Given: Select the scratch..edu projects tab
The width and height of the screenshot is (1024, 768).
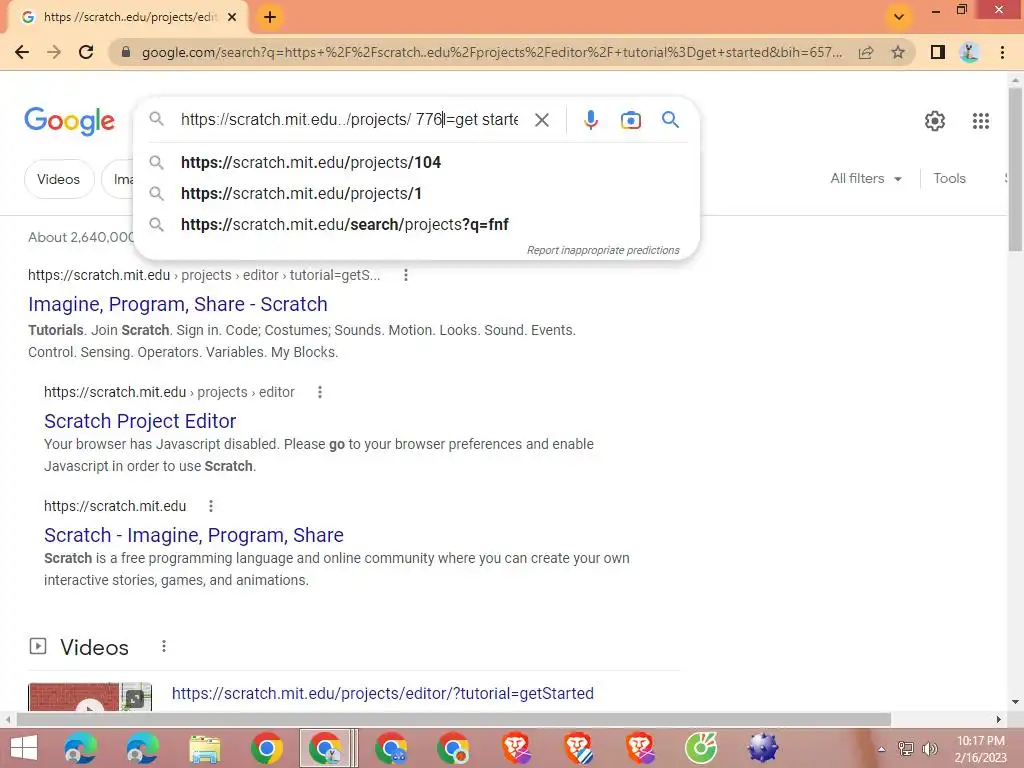Looking at the screenshot, I should tap(129, 17).
